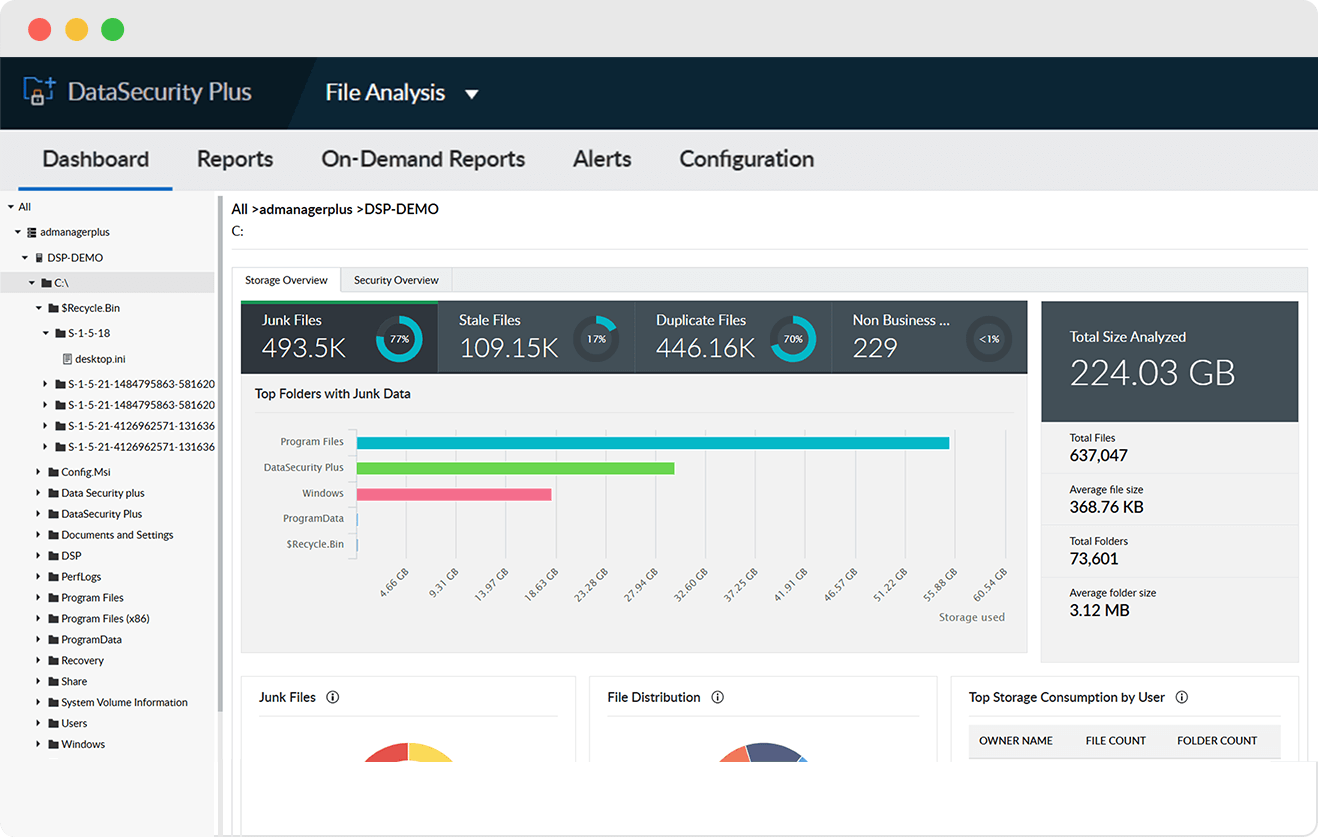Collapse the C:\ drive node arrow
1318x837 pixels.
(x=32, y=283)
